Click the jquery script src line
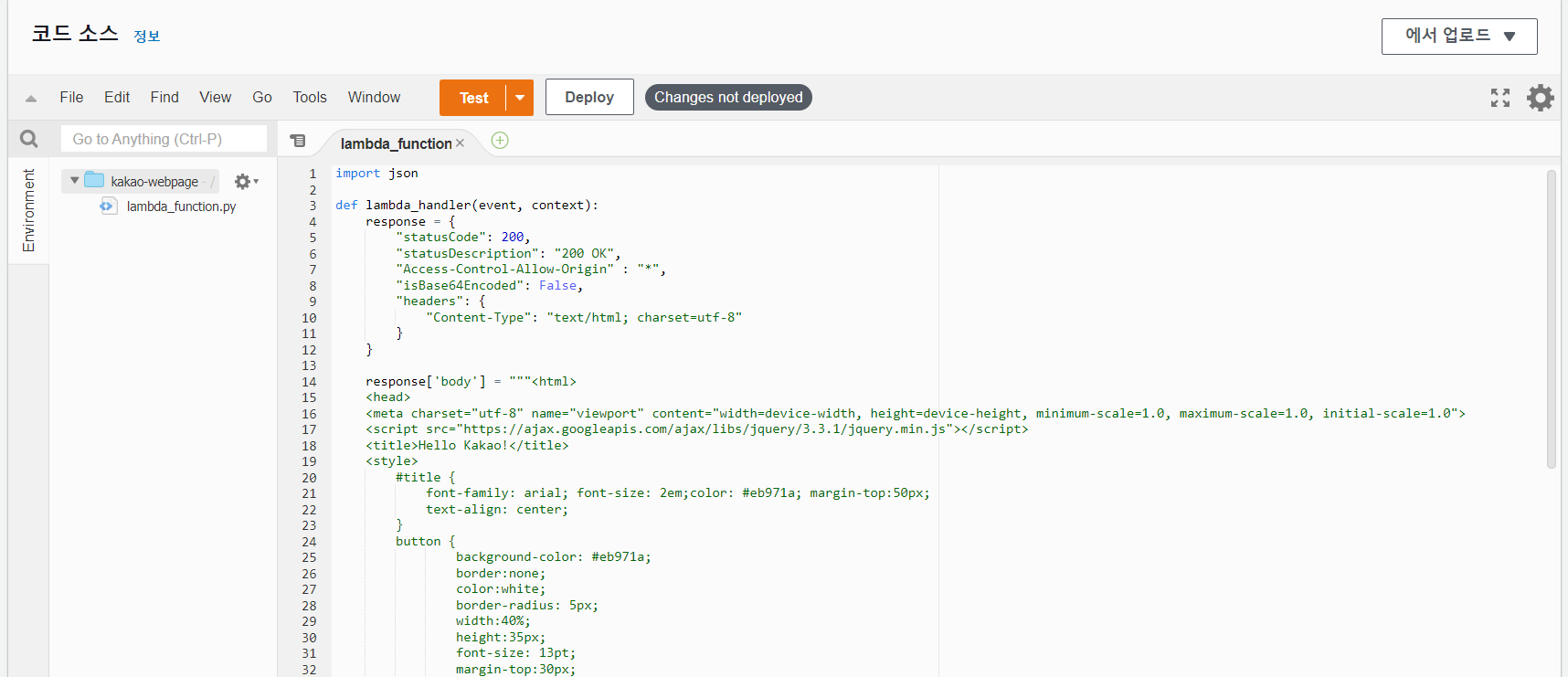 (x=697, y=429)
